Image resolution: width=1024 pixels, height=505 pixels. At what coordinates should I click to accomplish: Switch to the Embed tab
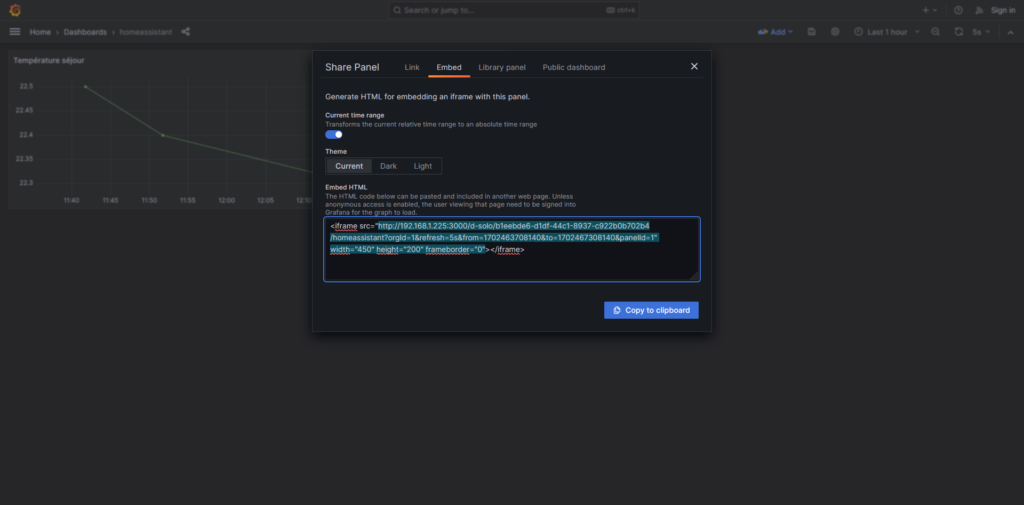(x=449, y=67)
